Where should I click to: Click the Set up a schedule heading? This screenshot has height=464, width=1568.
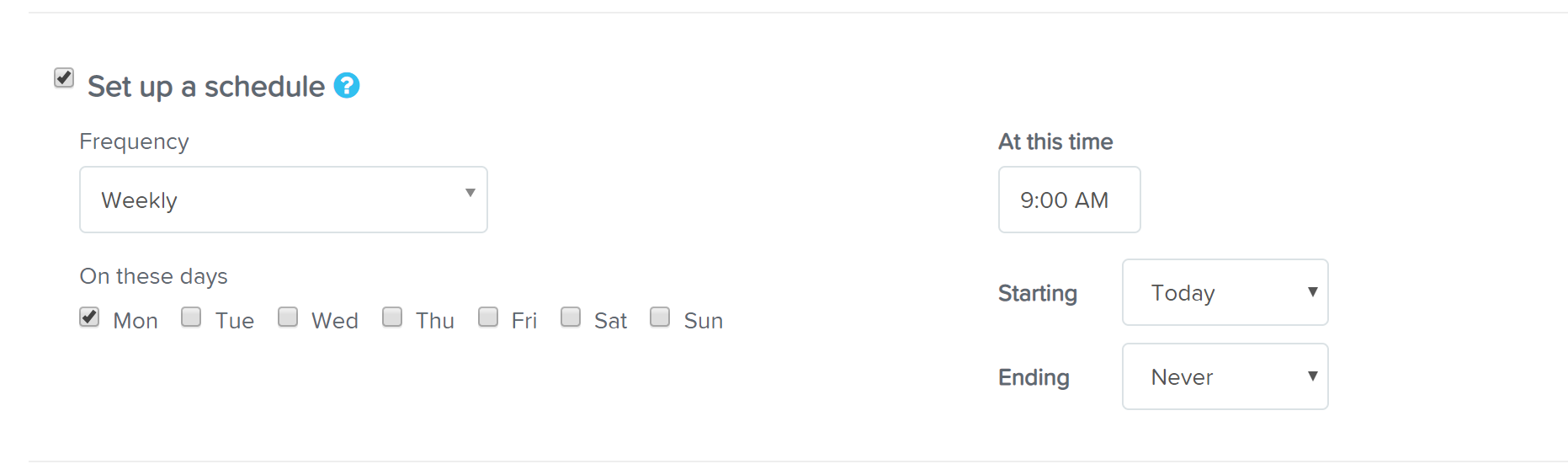click(206, 87)
